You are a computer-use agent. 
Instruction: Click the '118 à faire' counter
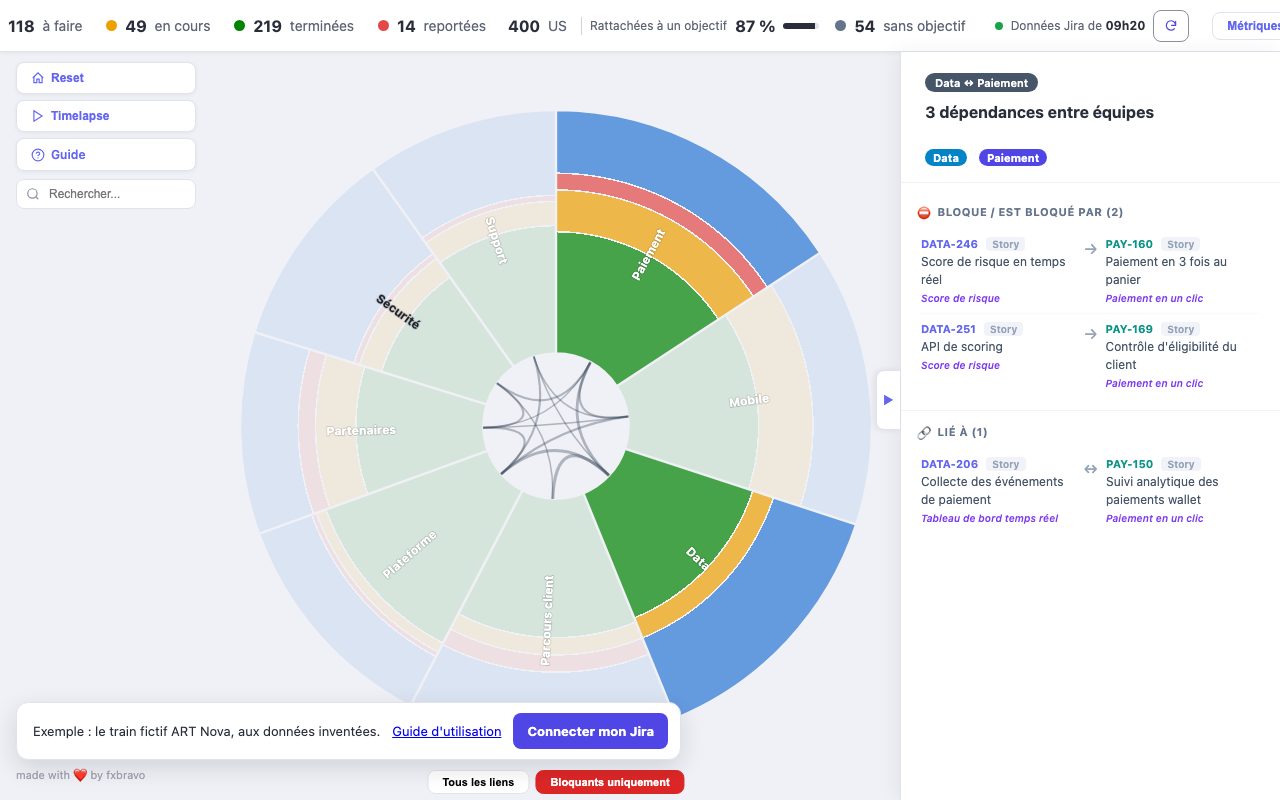[45, 26]
